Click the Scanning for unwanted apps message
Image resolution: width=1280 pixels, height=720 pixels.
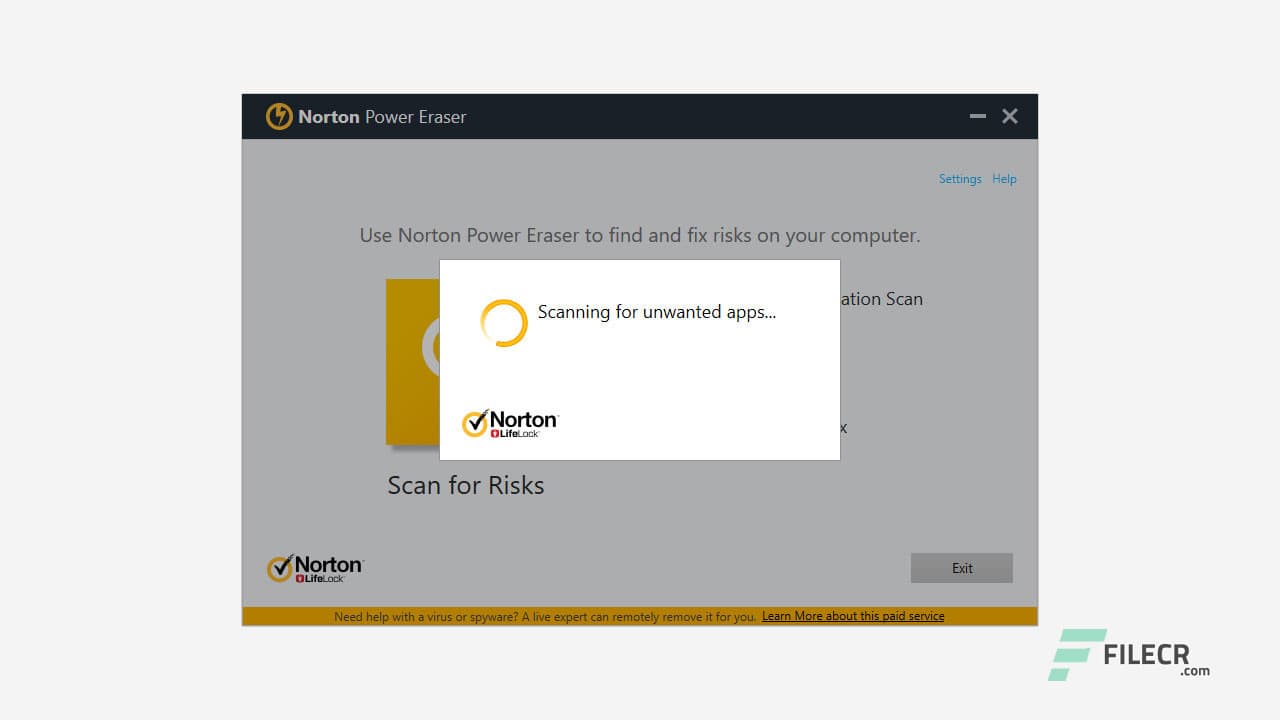[655, 312]
